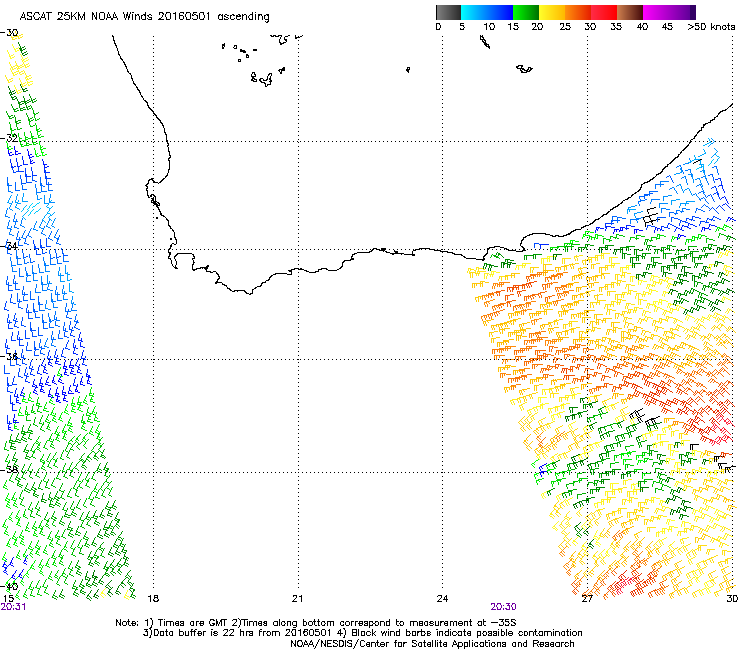Click the longitude label '21'
Viewport: 740px width, 650px height.
coord(297,599)
